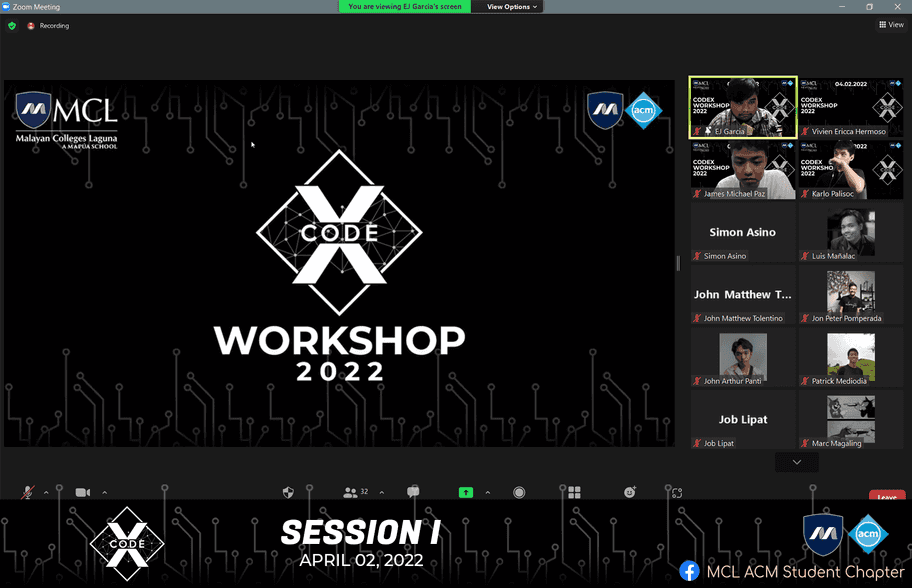912x588 pixels.
Task: Click the Record circle icon
Action: pyautogui.click(x=519, y=492)
